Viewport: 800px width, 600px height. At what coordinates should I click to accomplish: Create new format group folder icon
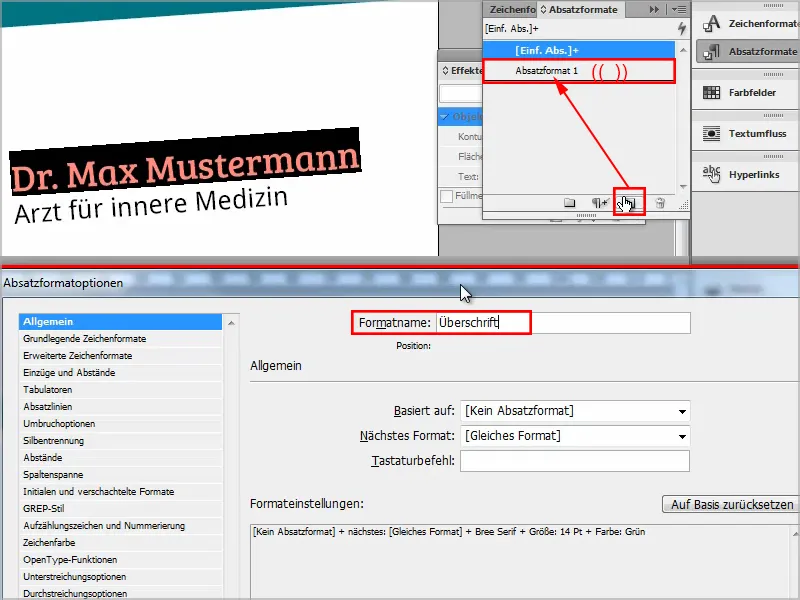[x=569, y=203]
